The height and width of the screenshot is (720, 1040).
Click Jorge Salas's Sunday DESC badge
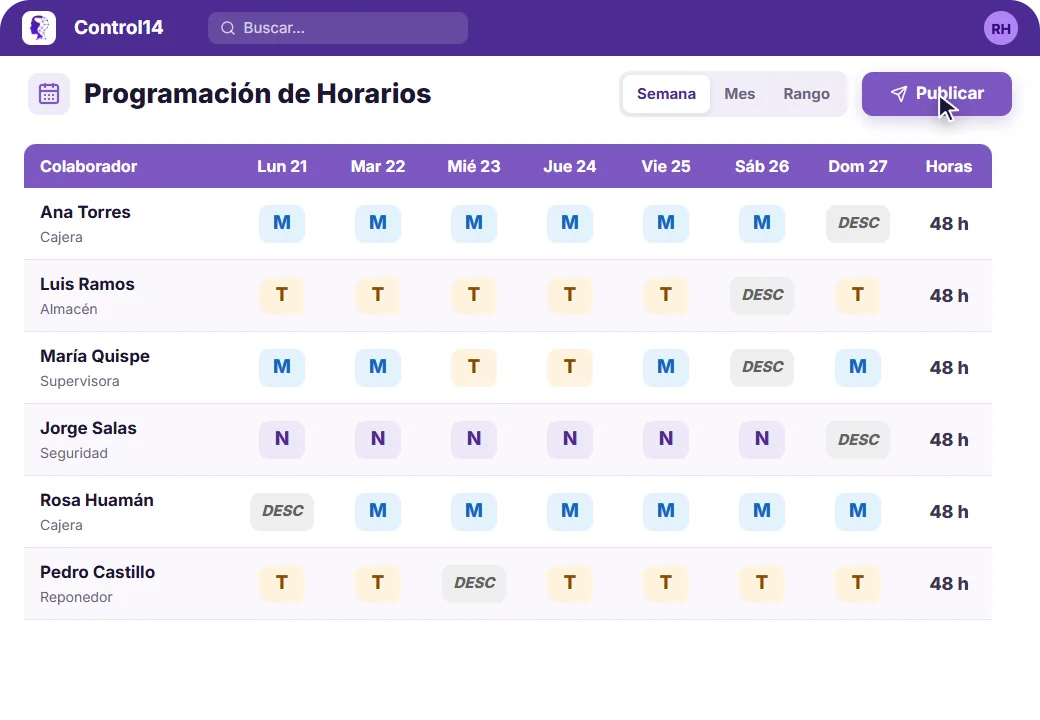pyautogui.click(x=858, y=440)
